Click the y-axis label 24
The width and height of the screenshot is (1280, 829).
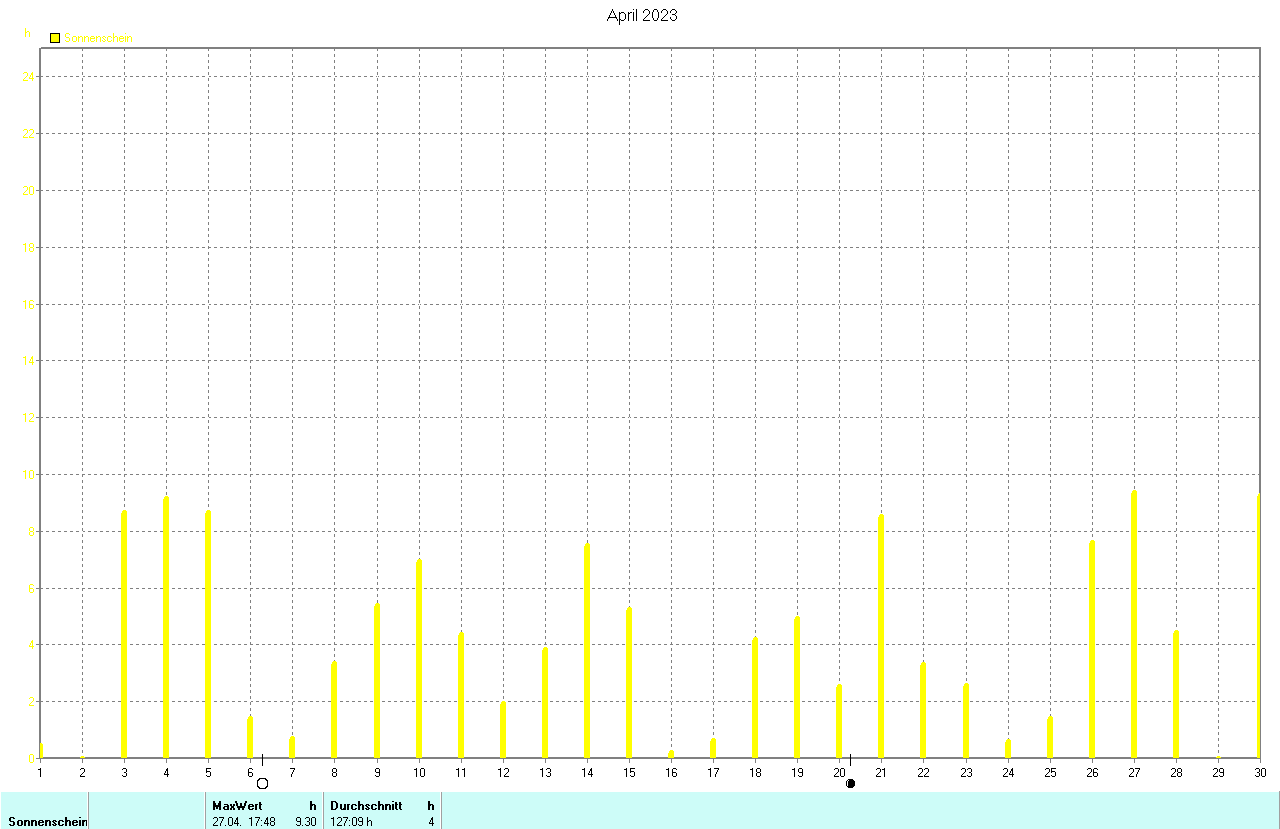(x=28, y=77)
